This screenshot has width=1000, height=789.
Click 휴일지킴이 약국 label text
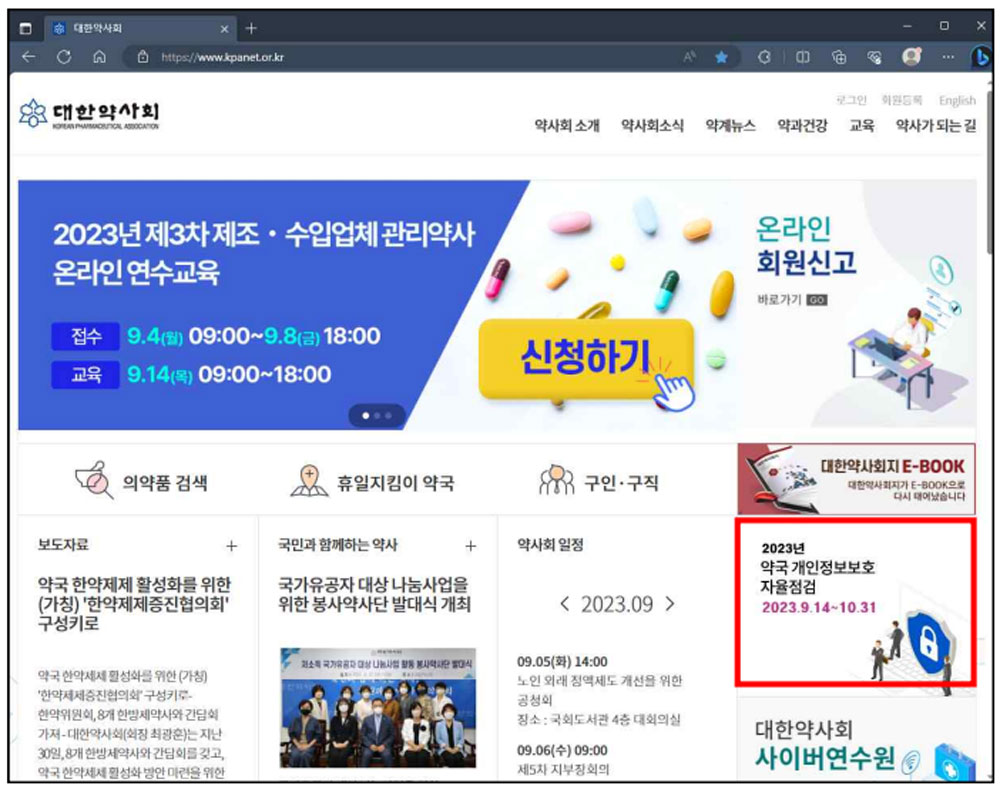pos(395,483)
